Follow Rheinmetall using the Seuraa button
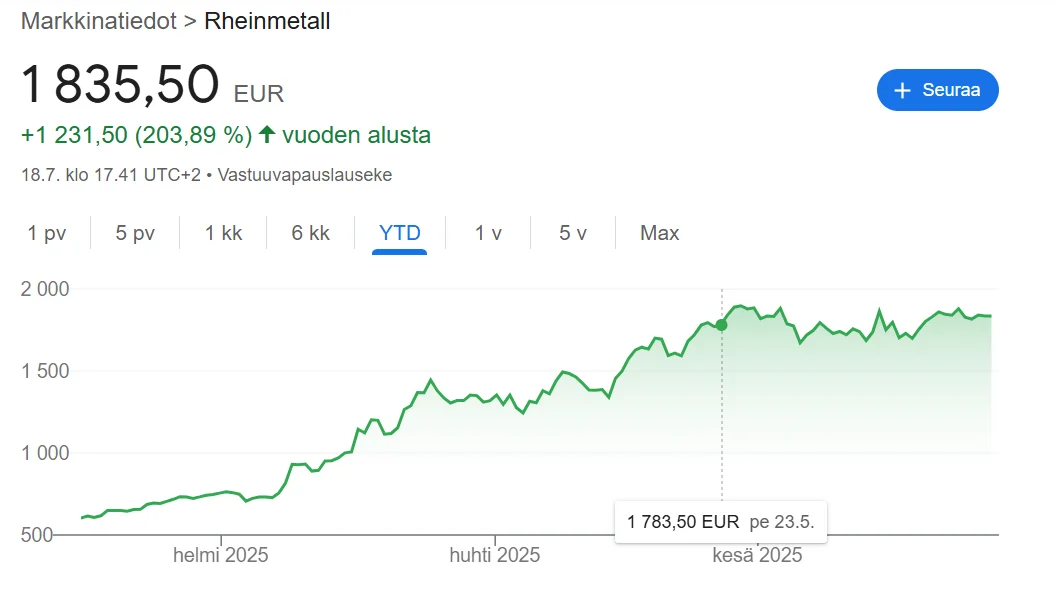 point(937,90)
